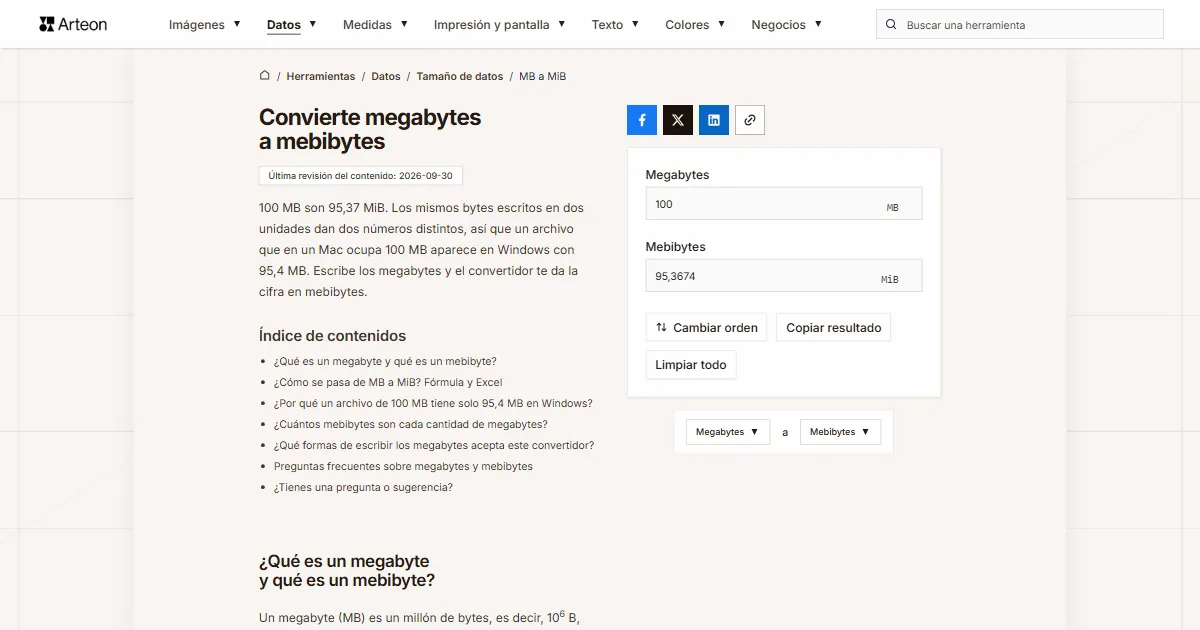Expand the Texto menu

pos(615,25)
